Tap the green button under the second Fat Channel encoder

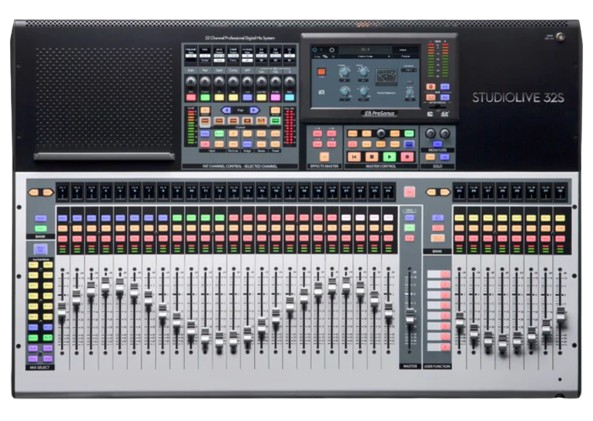click(x=205, y=98)
